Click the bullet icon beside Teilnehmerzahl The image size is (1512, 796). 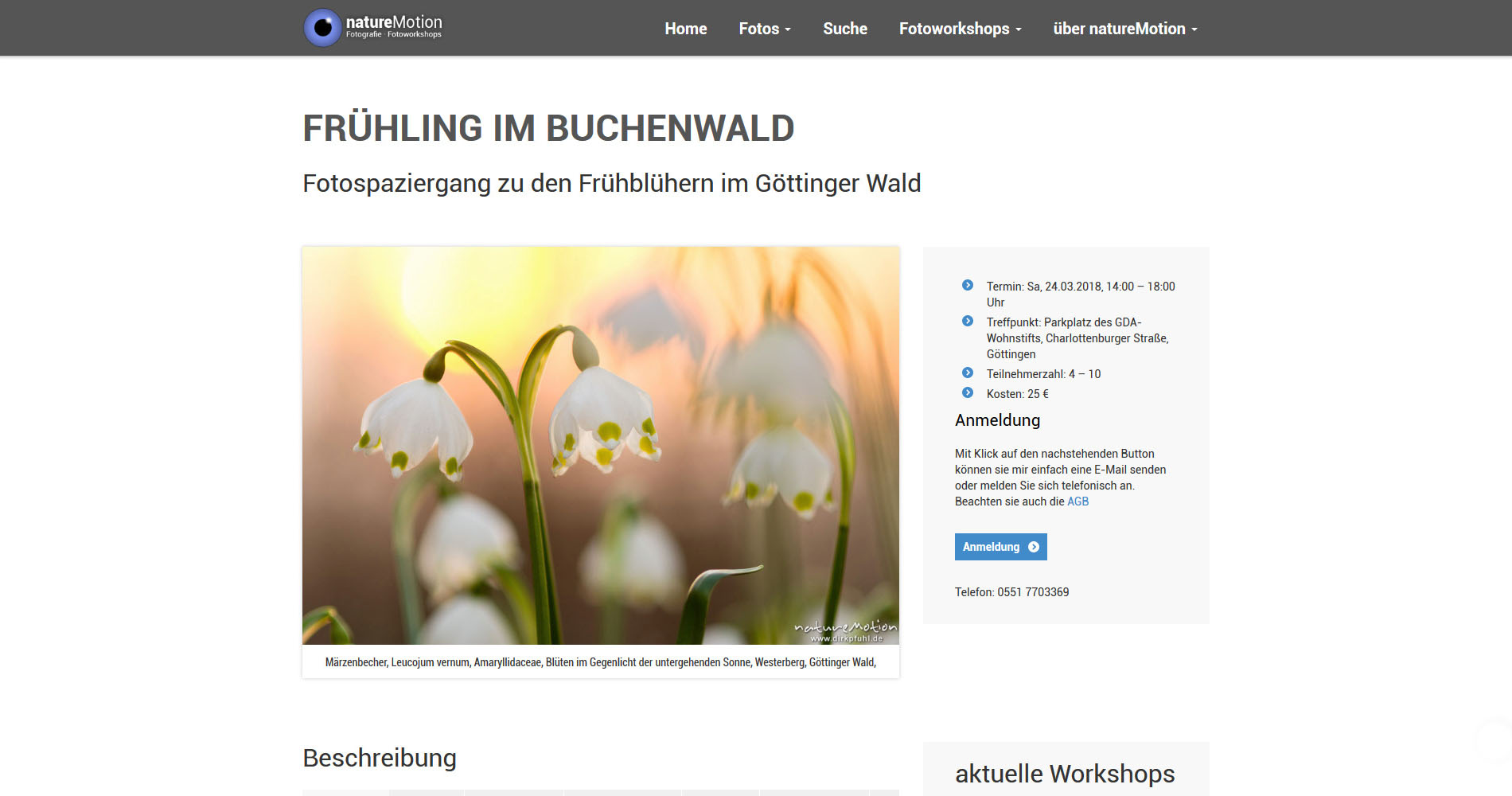pos(968,373)
